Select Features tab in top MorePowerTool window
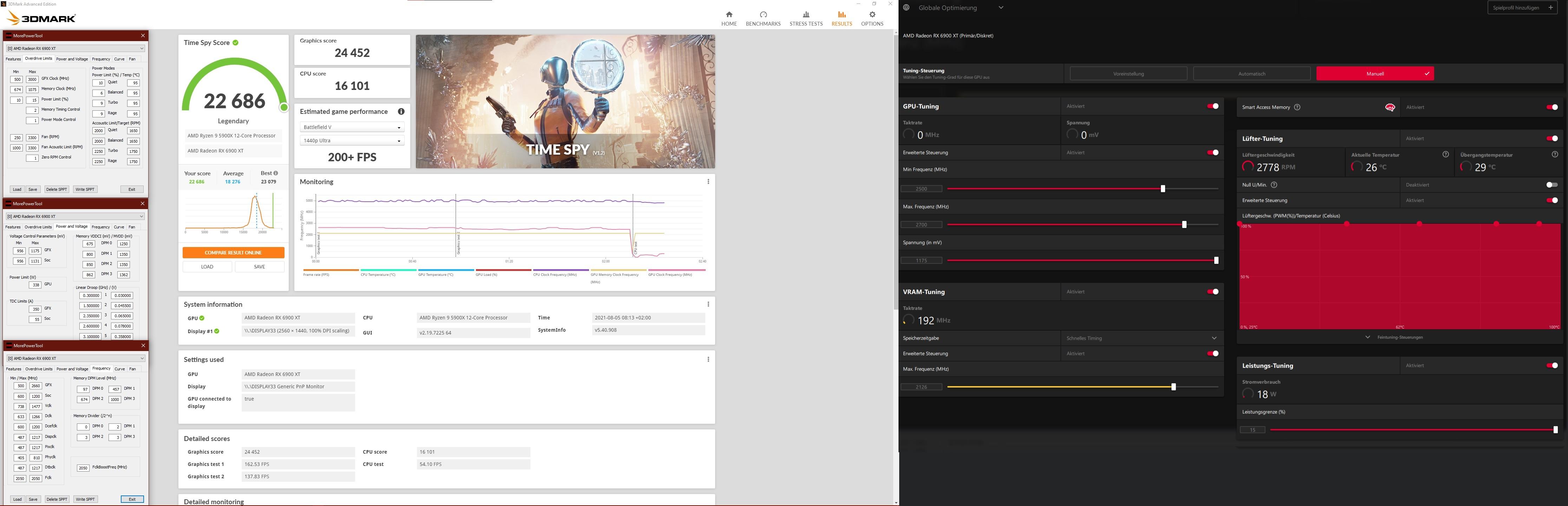Image resolution: width=1568 pixels, height=506 pixels. point(13,59)
